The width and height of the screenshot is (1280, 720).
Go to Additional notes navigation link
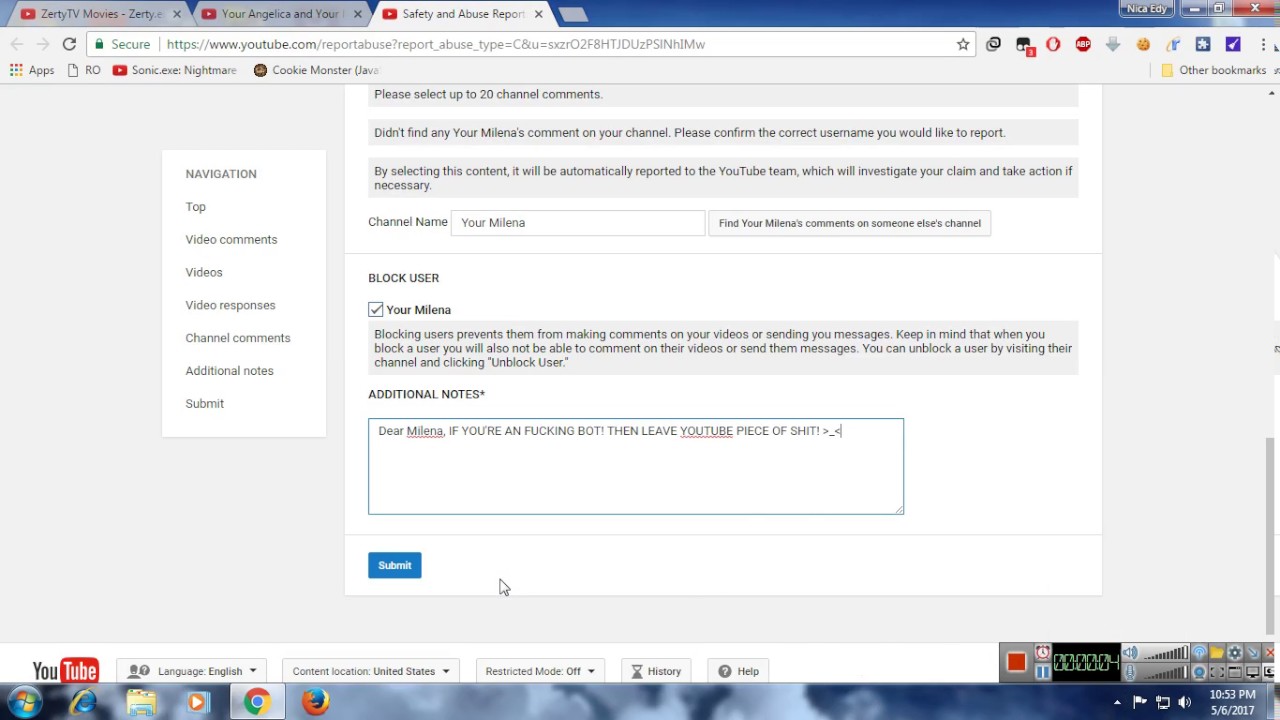click(229, 371)
